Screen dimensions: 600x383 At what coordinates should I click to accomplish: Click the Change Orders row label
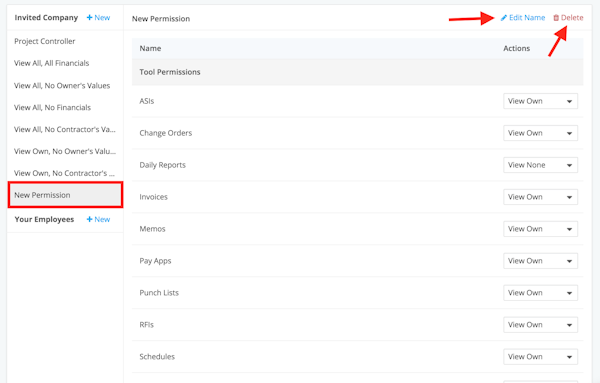pyautogui.click(x=166, y=133)
